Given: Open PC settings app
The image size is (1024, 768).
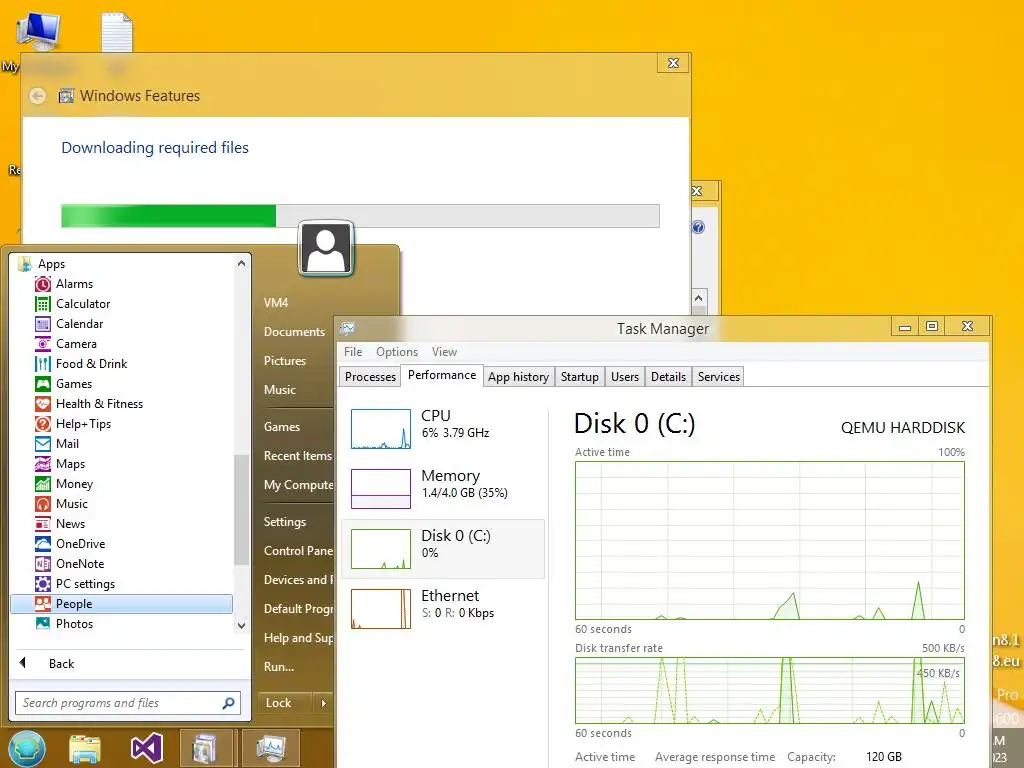Looking at the screenshot, I should coord(42,584).
